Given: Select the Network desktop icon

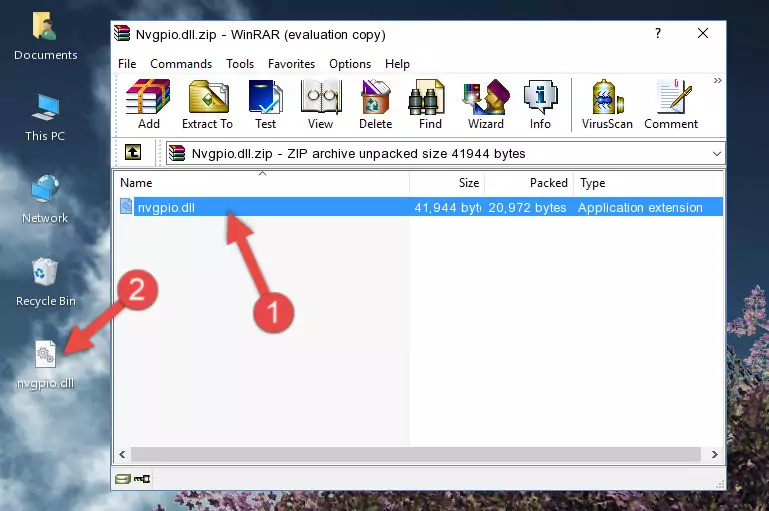Looking at the screenshot, I should click(45, 199).
